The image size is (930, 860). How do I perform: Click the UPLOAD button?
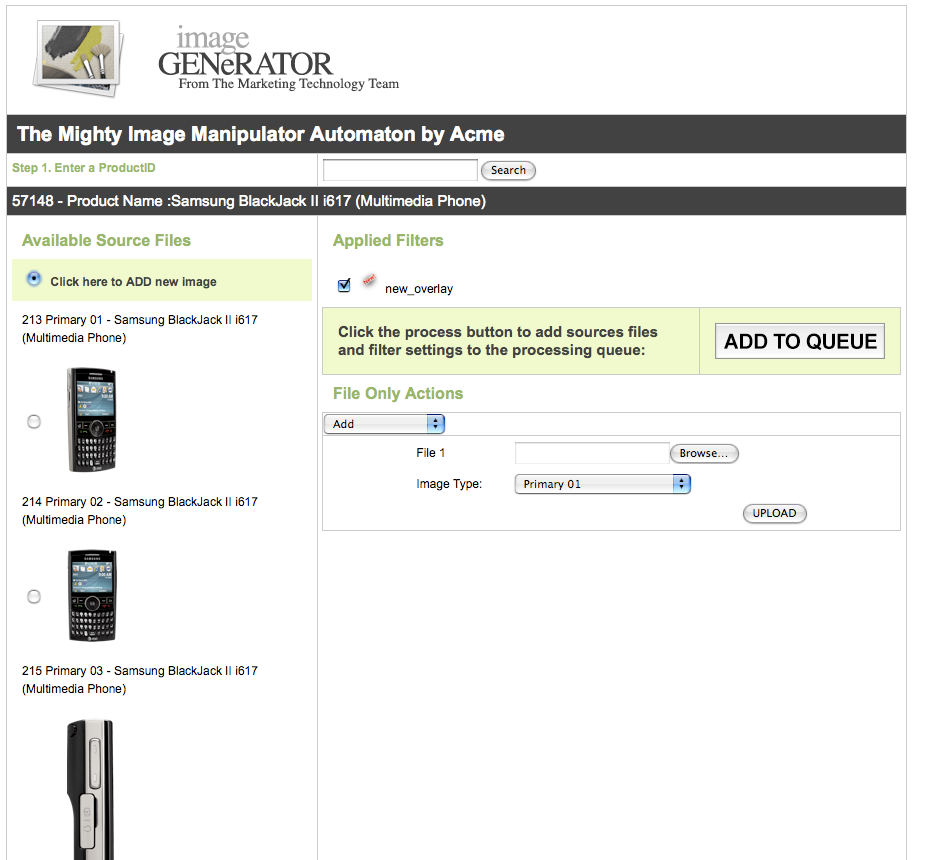click(x=774, y=514)
